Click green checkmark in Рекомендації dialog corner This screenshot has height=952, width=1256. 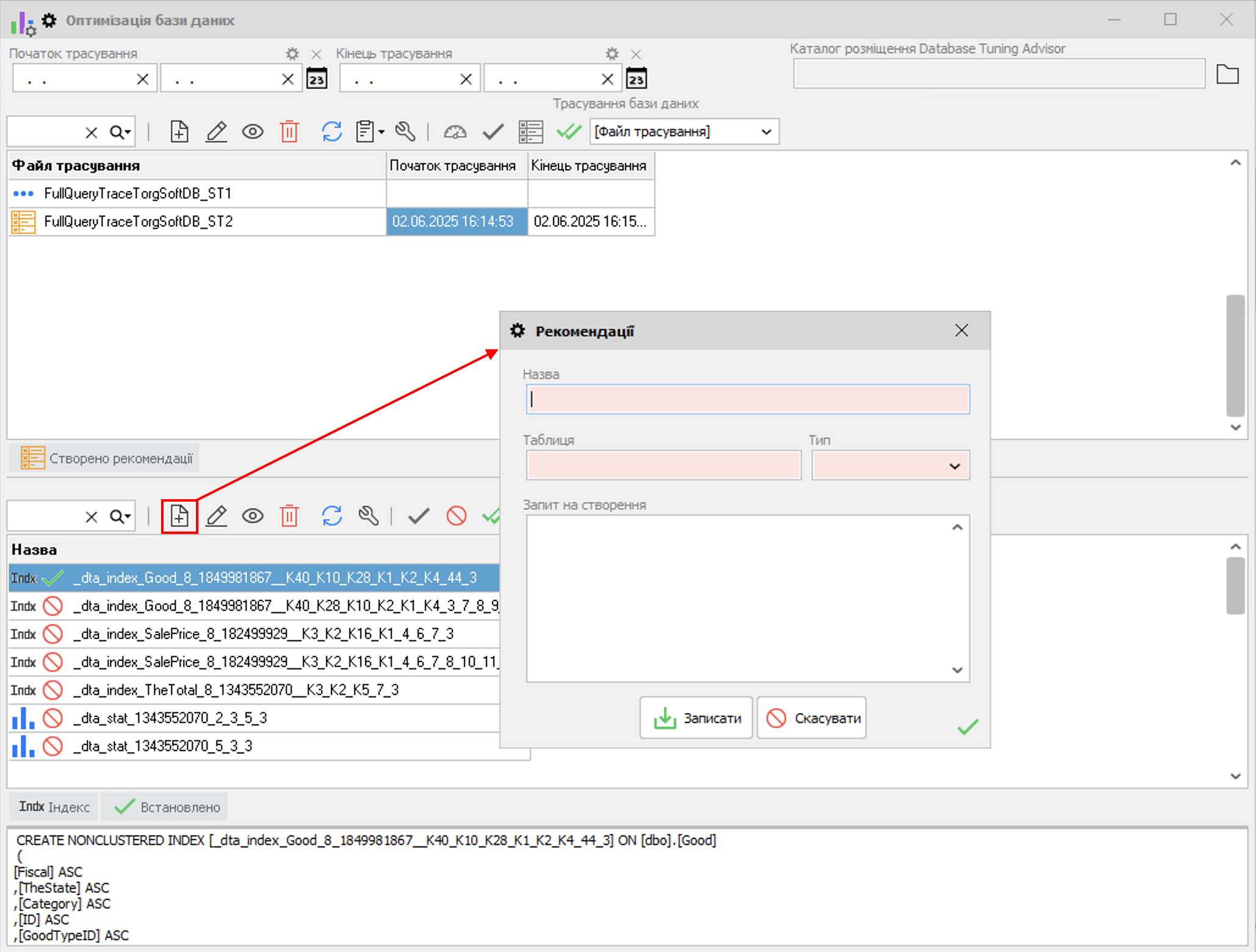point(967,726)
